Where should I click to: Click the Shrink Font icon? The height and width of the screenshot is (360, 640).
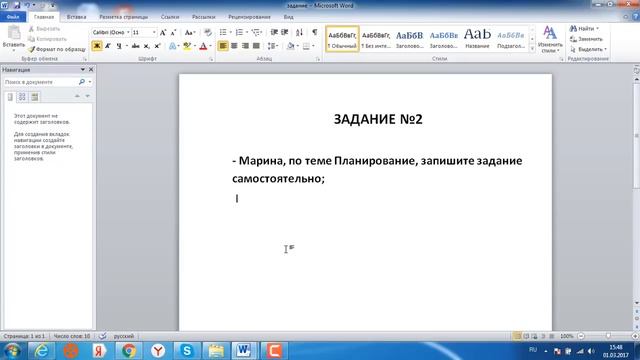(x=173, y=33)
